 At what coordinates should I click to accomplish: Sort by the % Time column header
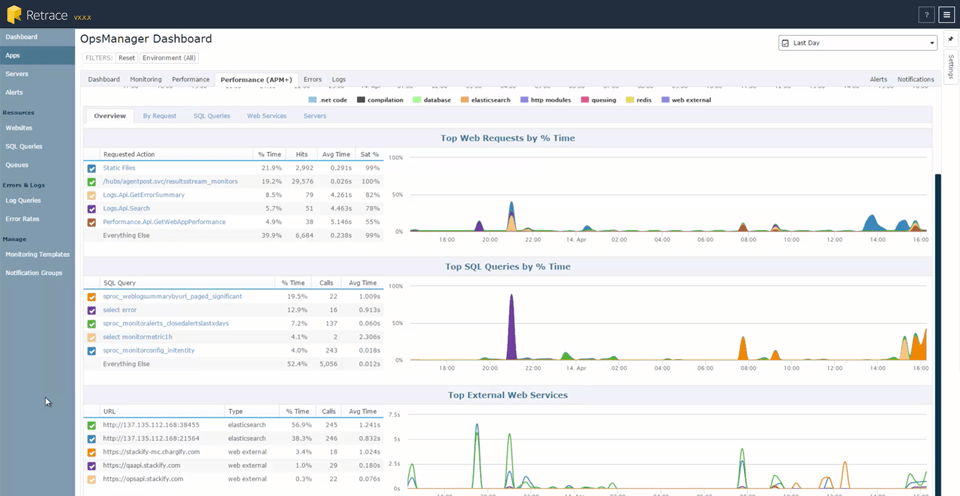pos(269,155)
